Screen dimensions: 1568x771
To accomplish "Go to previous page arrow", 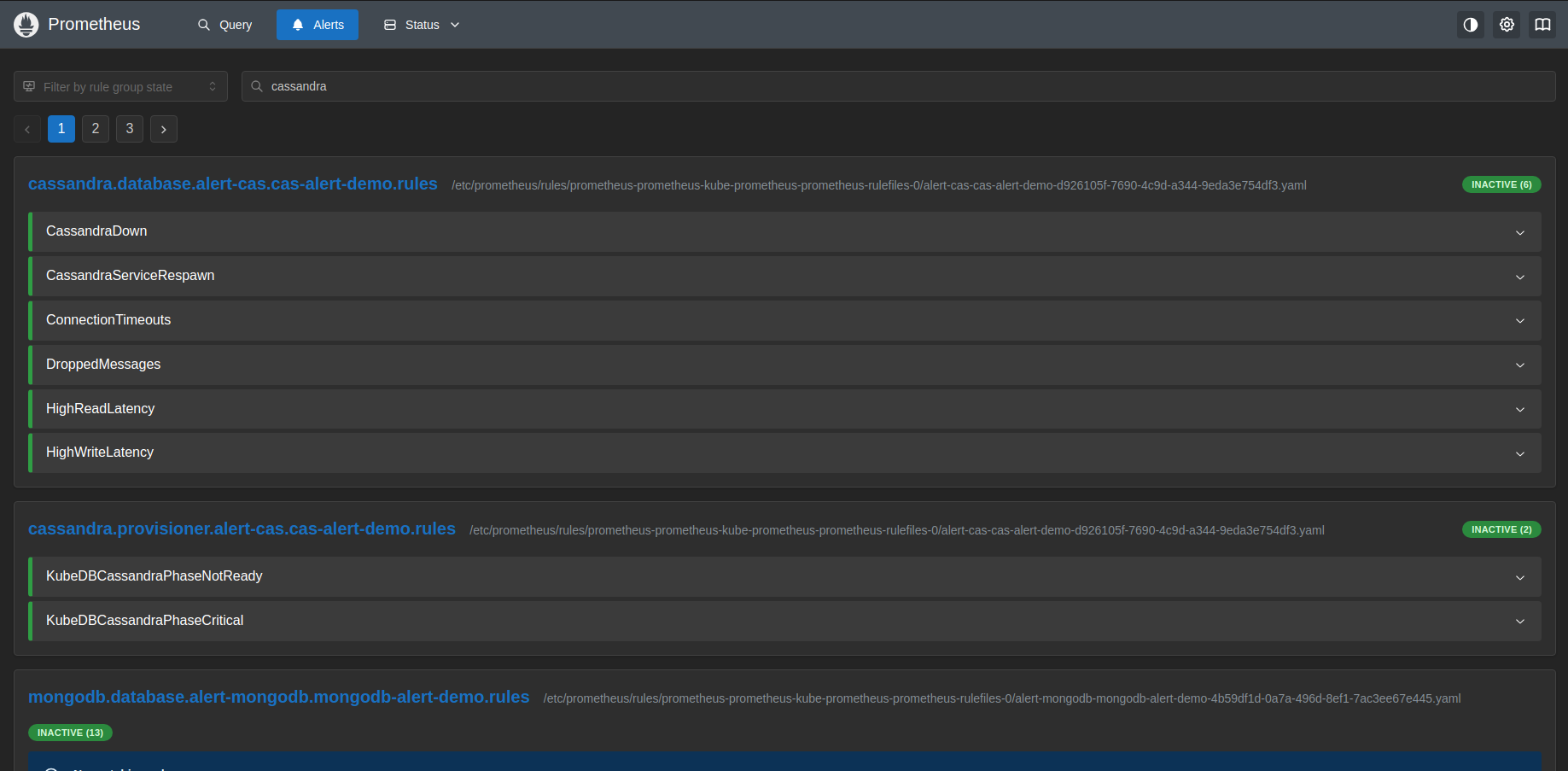I will pyautogui.click(x=27, y=129).
